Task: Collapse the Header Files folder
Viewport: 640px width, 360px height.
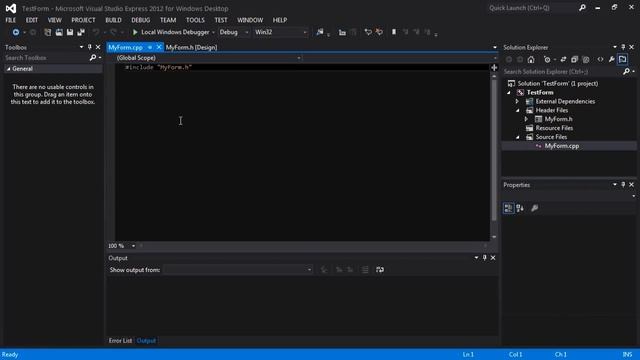Action: pos(518,111)
